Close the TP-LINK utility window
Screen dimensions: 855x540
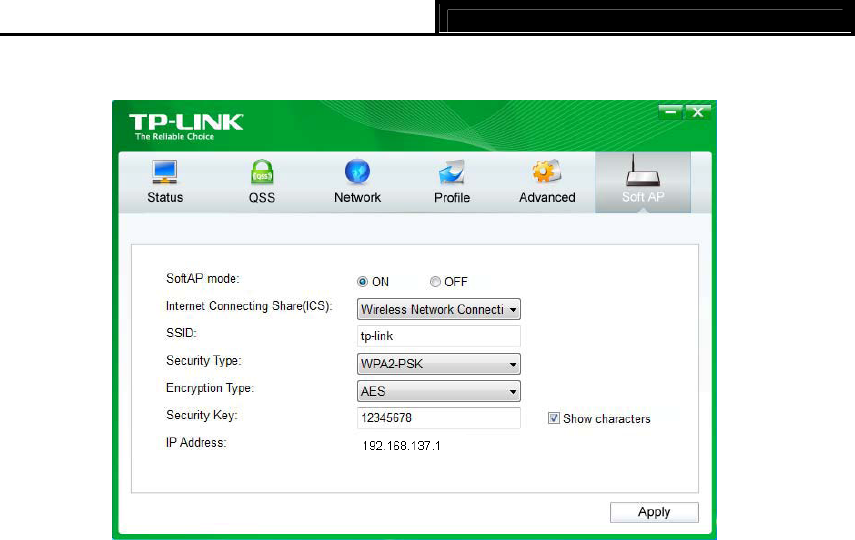(x=697, y=112)
